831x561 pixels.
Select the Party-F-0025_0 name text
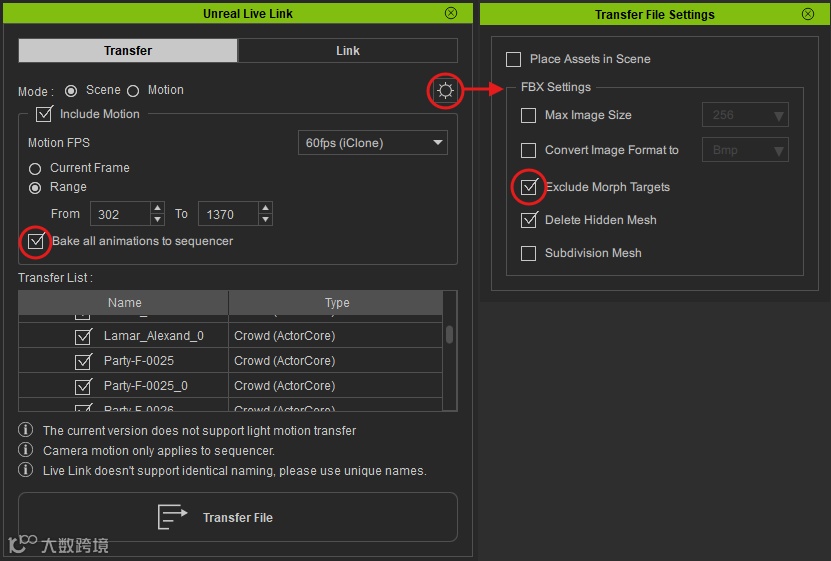pos(146,386)
